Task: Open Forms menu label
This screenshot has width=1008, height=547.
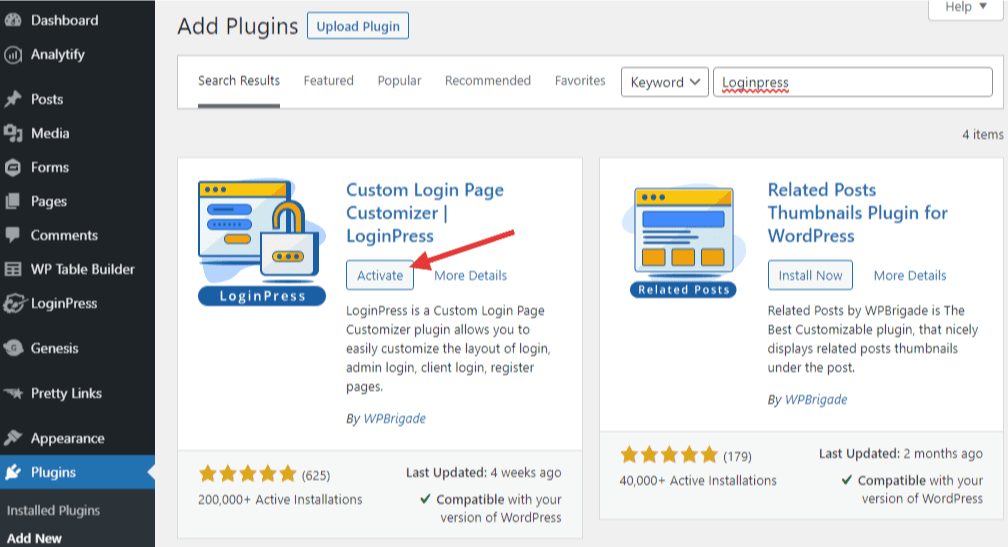Action: pyautogui.click(x=50, y=167)
